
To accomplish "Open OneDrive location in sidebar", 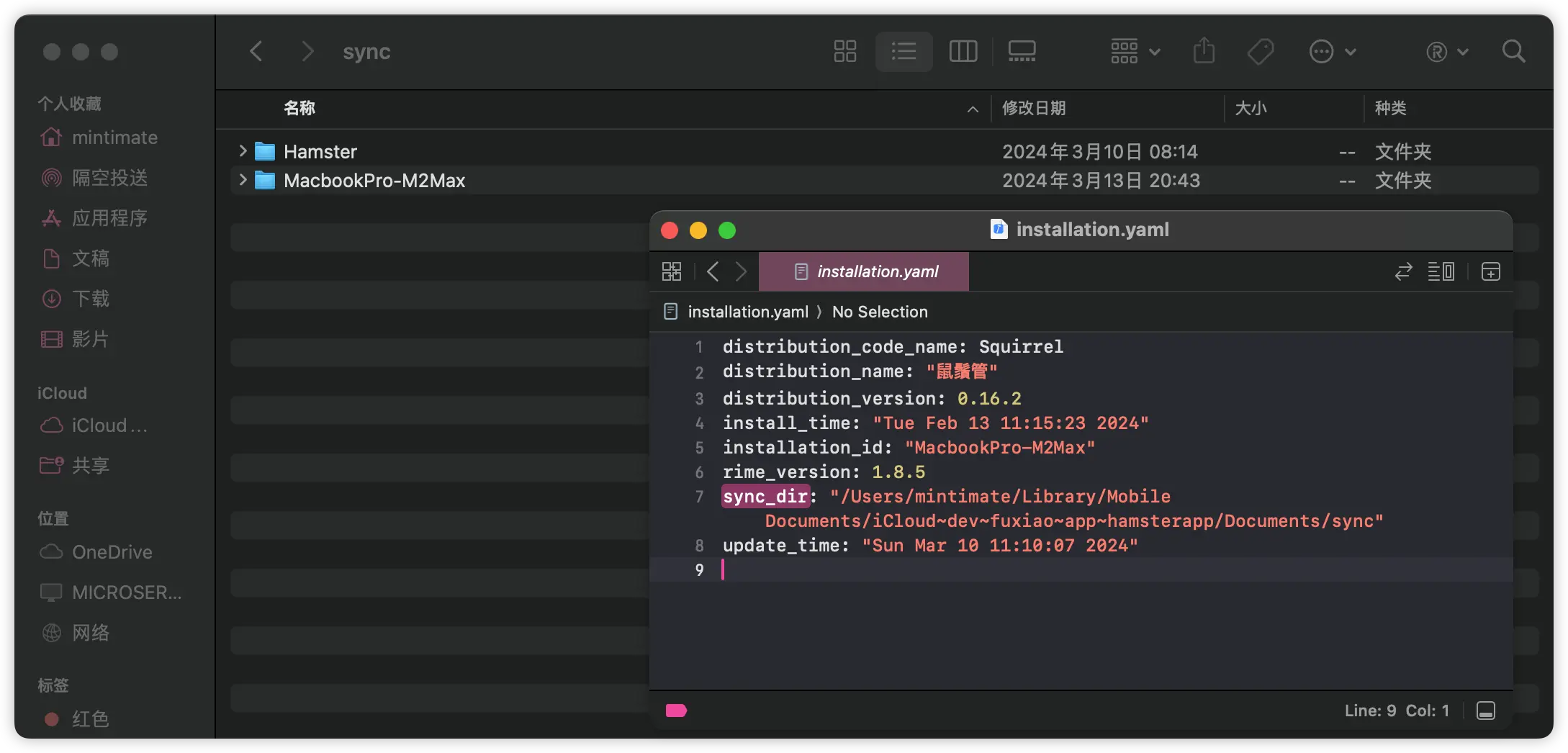I will point(96,551).
